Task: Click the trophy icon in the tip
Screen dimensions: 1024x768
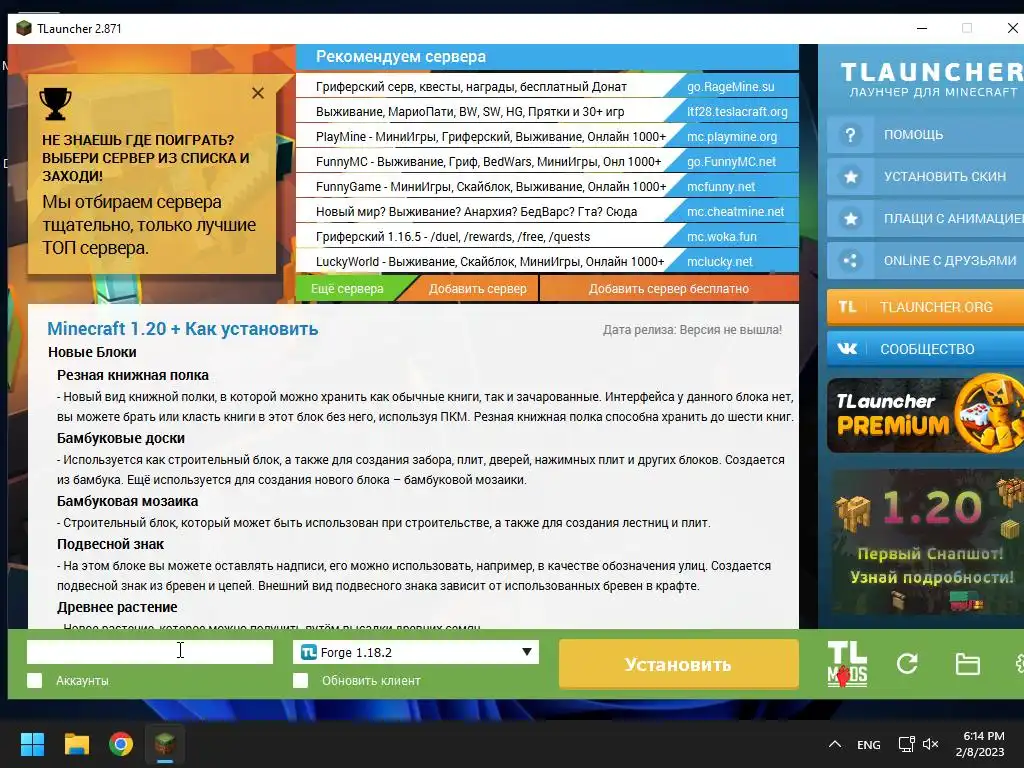Action: click(56, 103)
